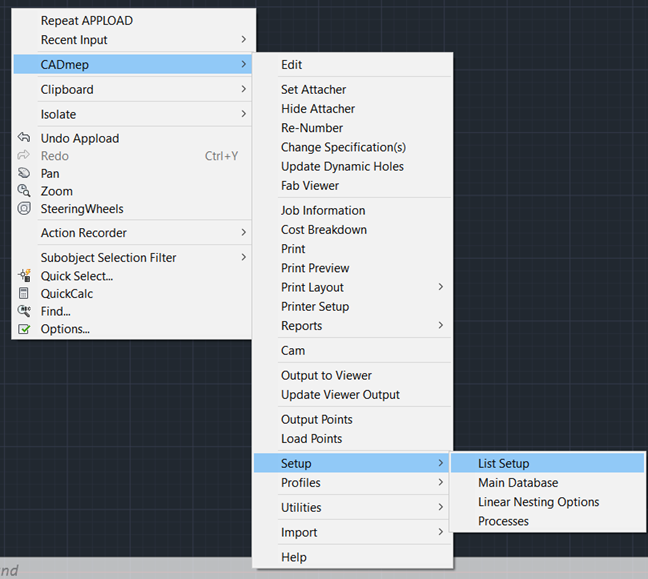Expand the Print Layout submenu arrow

(x=441, y=287)
